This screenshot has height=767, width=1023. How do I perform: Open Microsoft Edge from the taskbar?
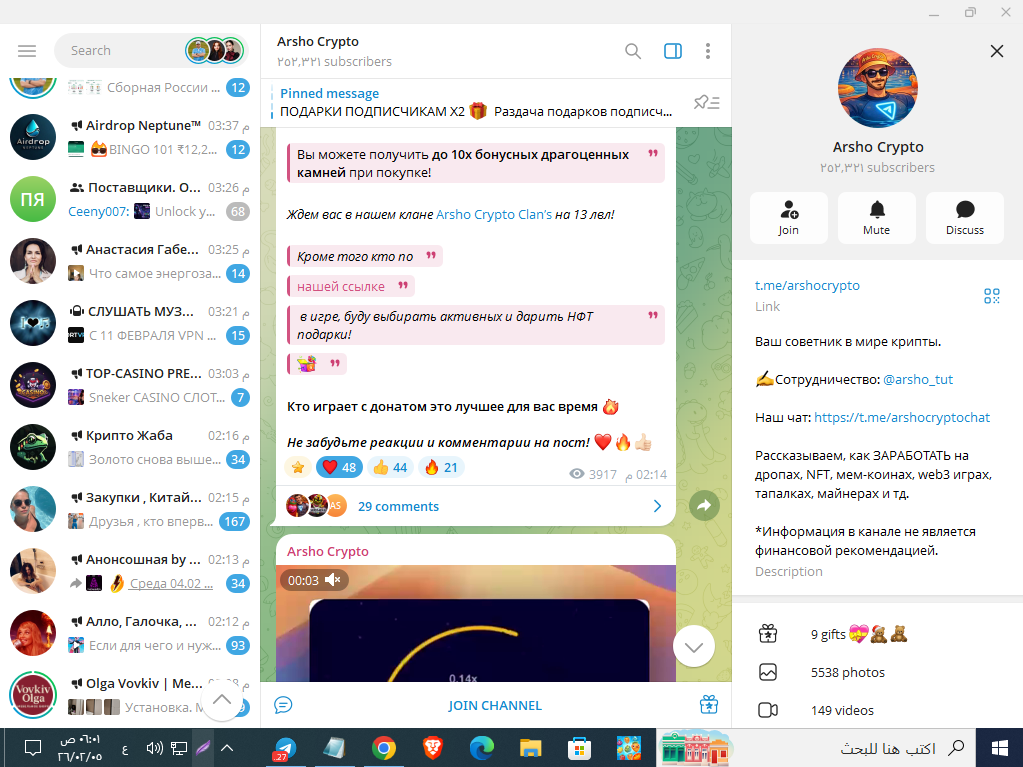[x=481, y=748]
